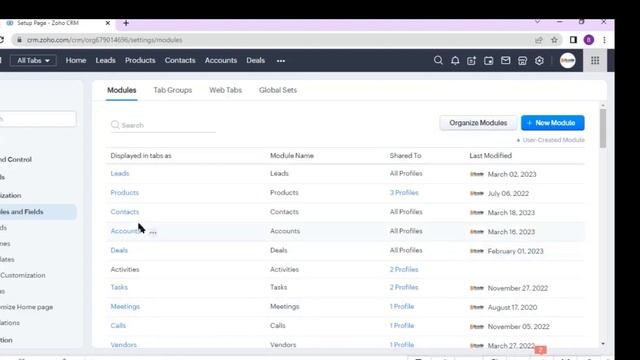Open the setup gear icon

point(539,60)
